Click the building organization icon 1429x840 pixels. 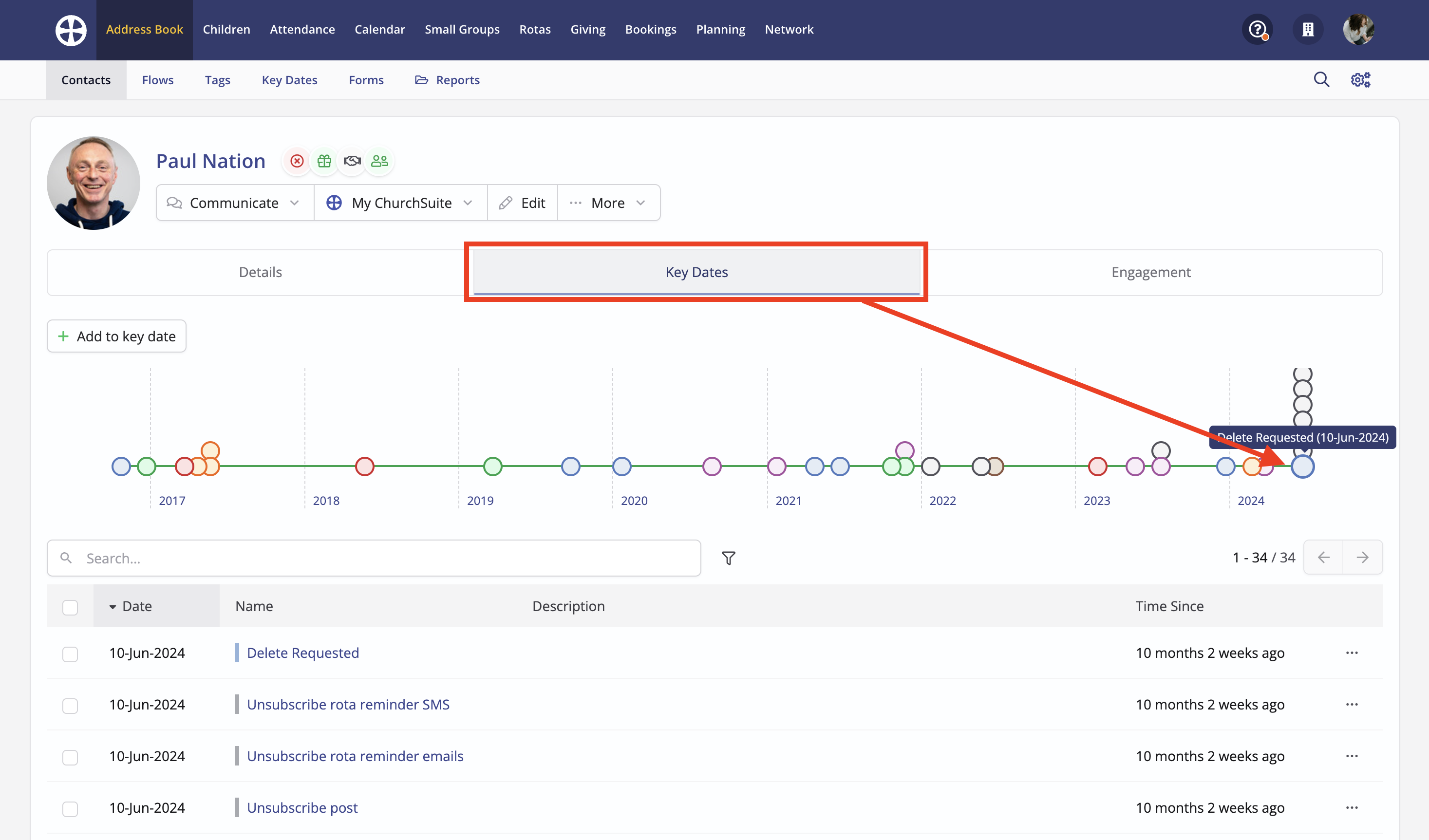point(1308,30)
